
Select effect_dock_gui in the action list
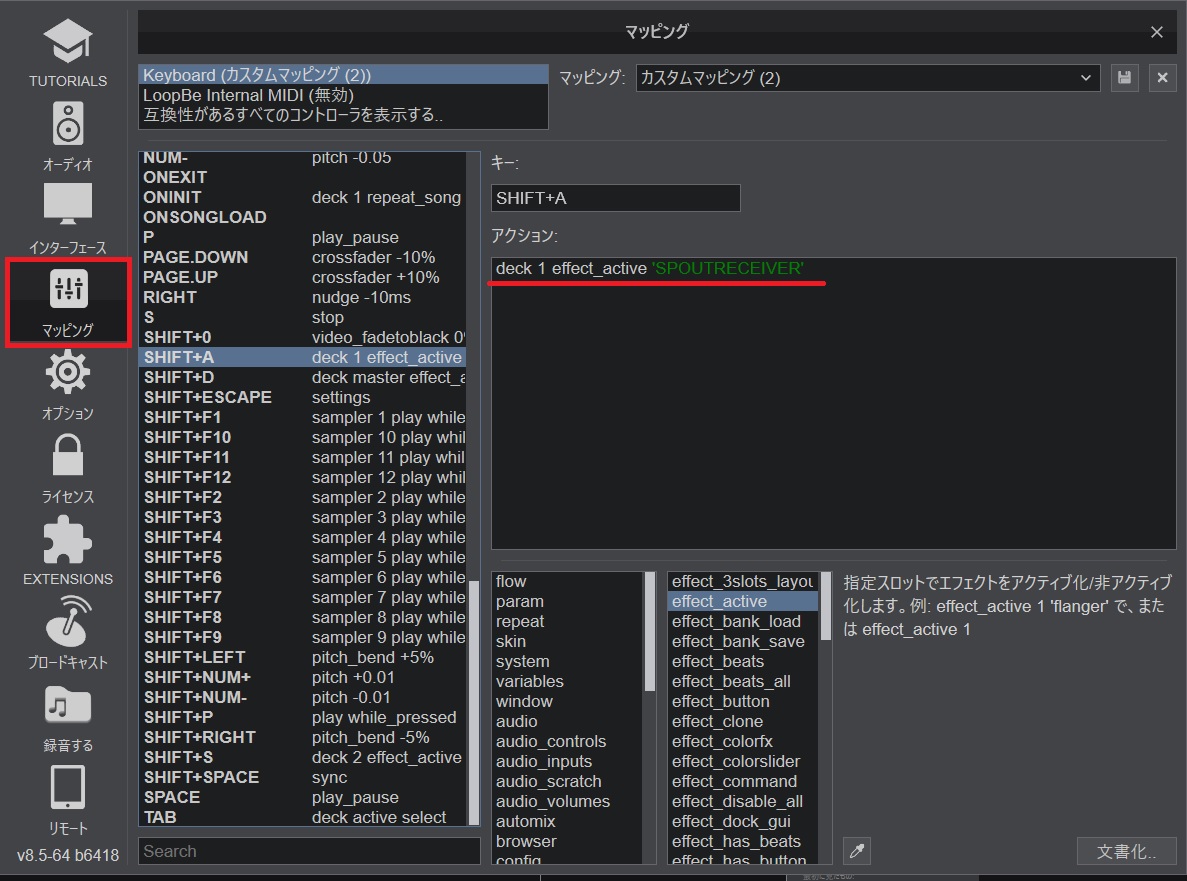click(x=743, y=821)
